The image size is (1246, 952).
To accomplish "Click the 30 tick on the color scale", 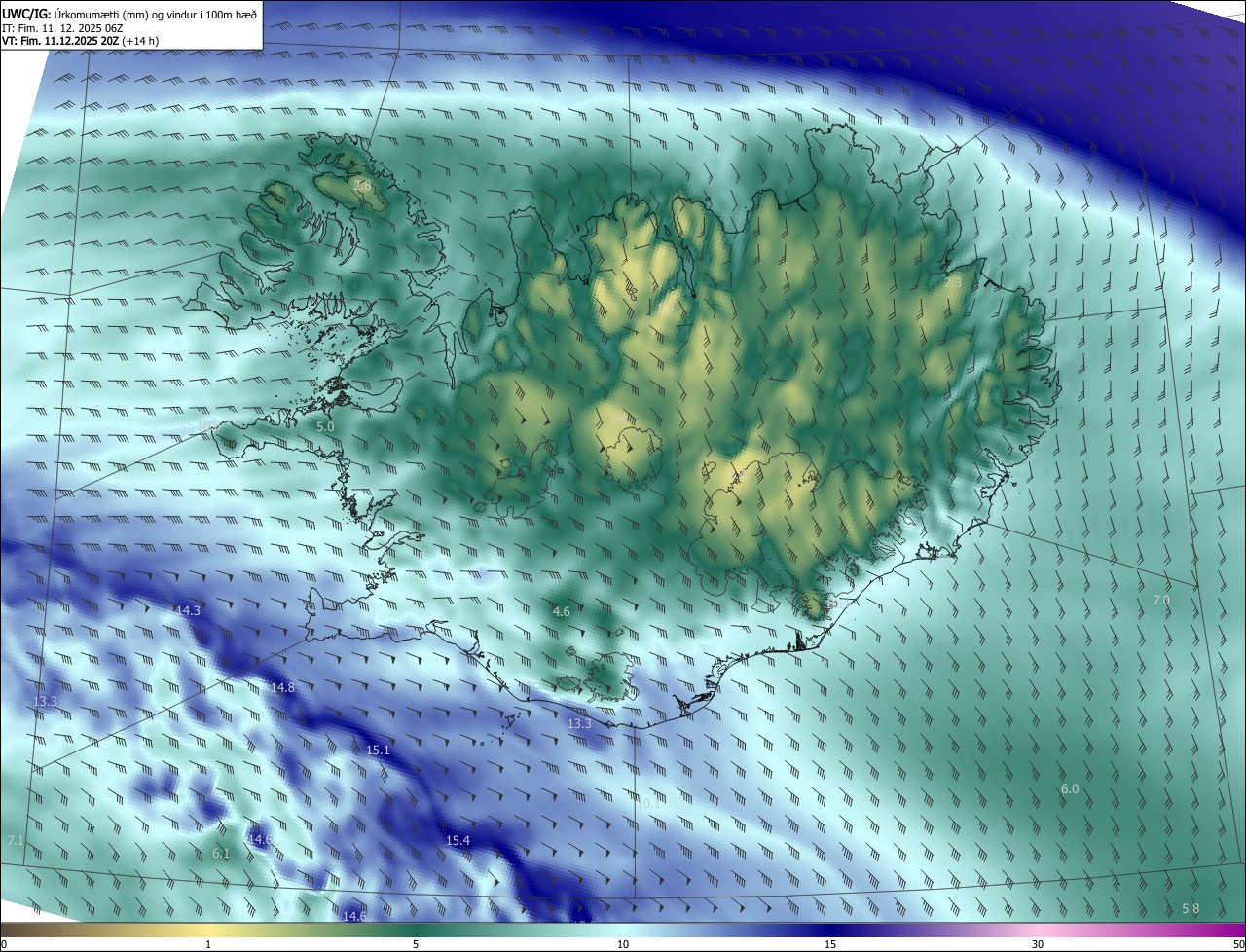I will tap(1038, 944).
